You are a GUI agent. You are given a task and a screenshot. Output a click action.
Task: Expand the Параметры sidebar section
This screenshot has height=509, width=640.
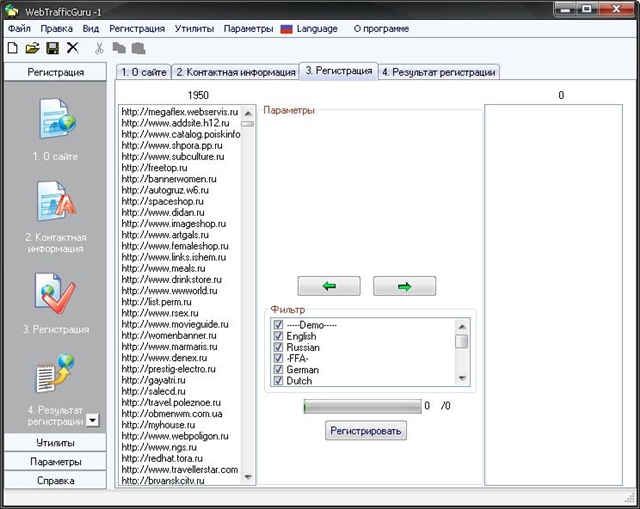click(x=55, y=461)
